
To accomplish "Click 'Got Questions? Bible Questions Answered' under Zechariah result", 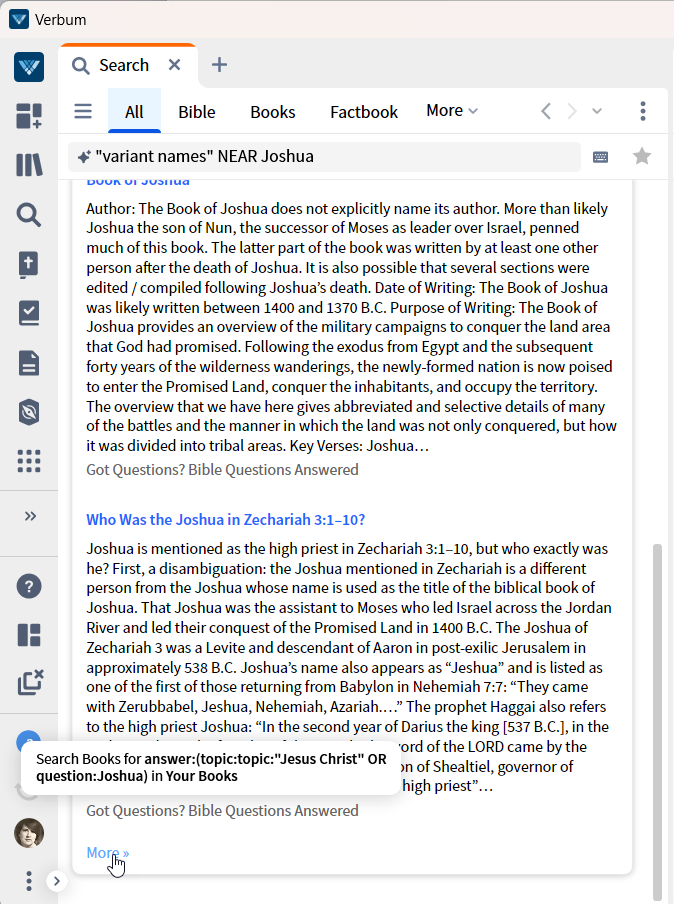I will coord(222,811).
